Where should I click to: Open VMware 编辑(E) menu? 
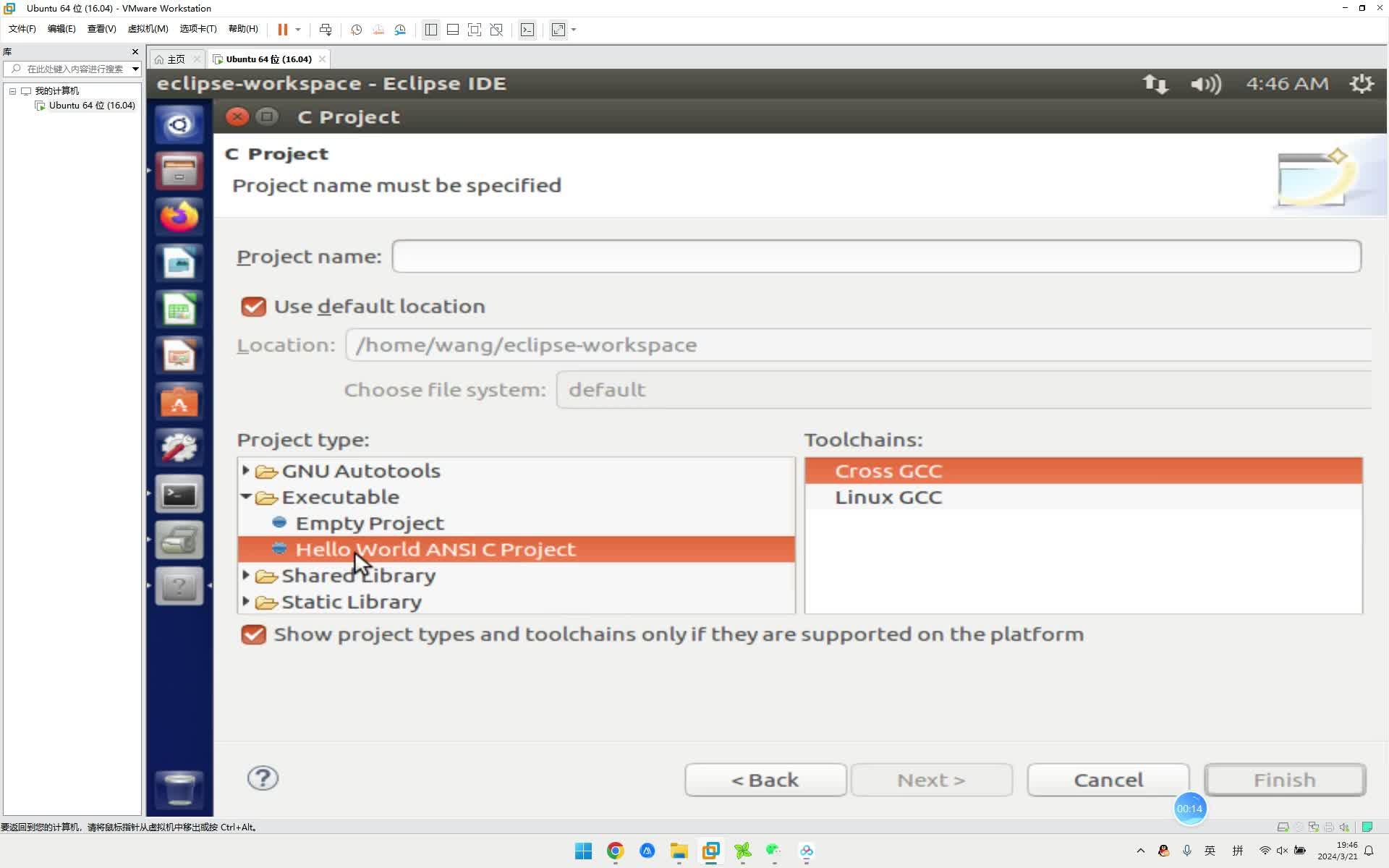[x=61, y=29]
